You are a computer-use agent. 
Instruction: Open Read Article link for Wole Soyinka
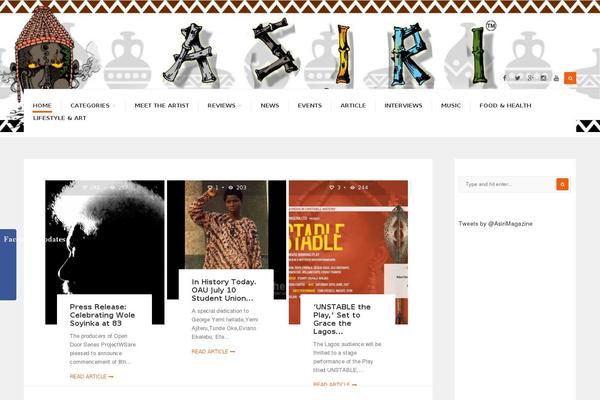pos(91,377)
